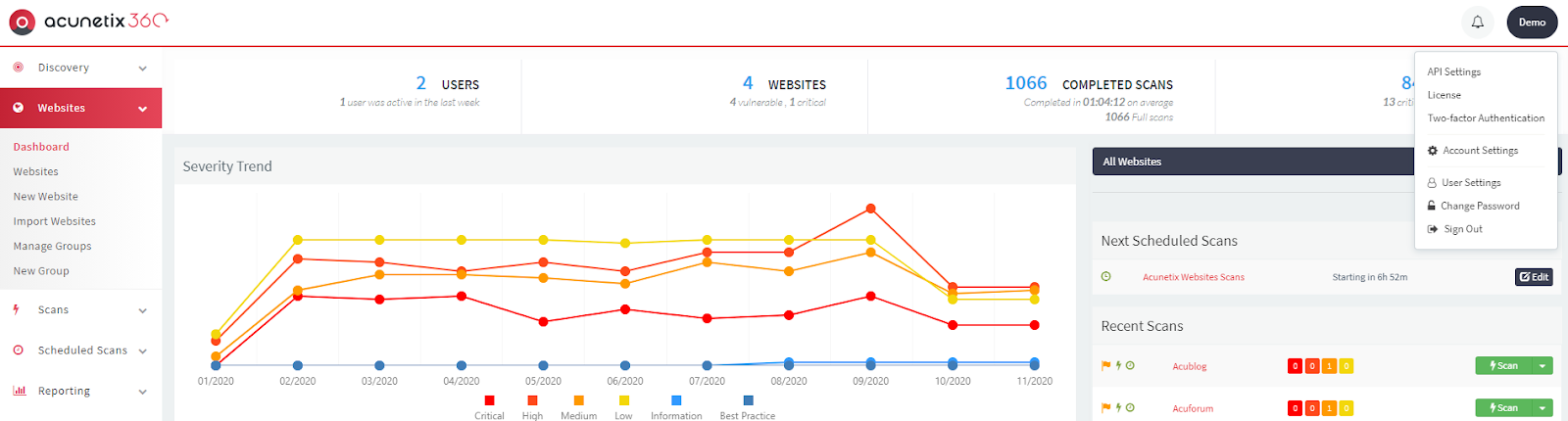Image resolution: width=1568 pixels, height=421 pixels.
Task: Toggle the Critical legend swatch
Action: tap(489, 399)
